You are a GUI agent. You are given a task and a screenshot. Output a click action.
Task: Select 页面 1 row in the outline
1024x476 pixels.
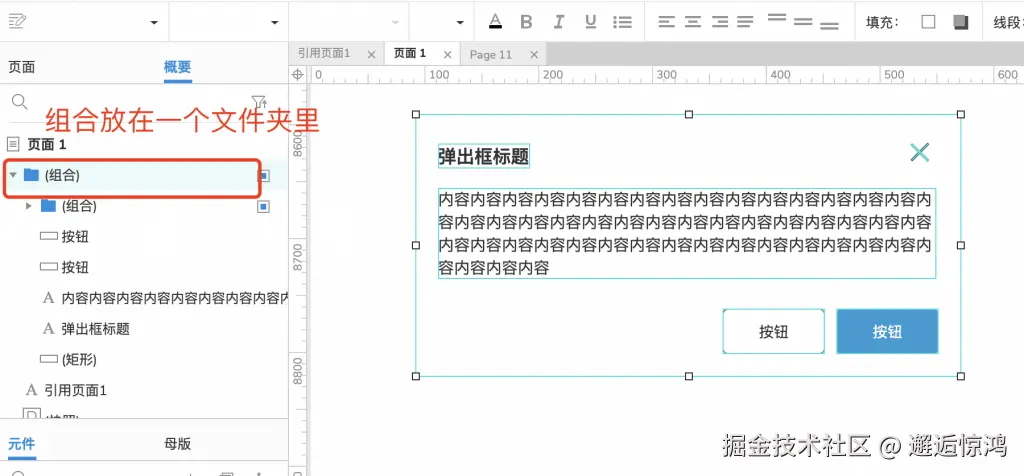(144, 144)
